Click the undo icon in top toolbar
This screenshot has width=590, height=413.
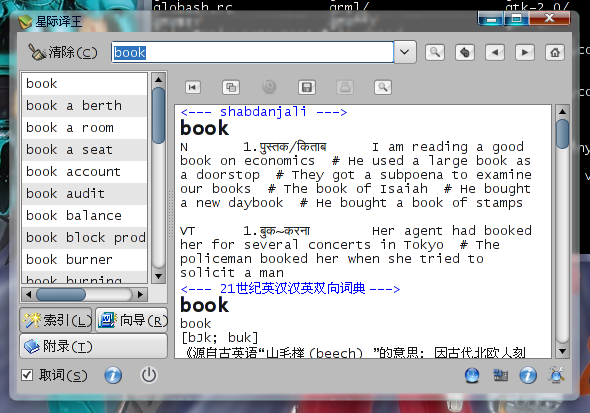pyautogui.click(x=465, y=52)
